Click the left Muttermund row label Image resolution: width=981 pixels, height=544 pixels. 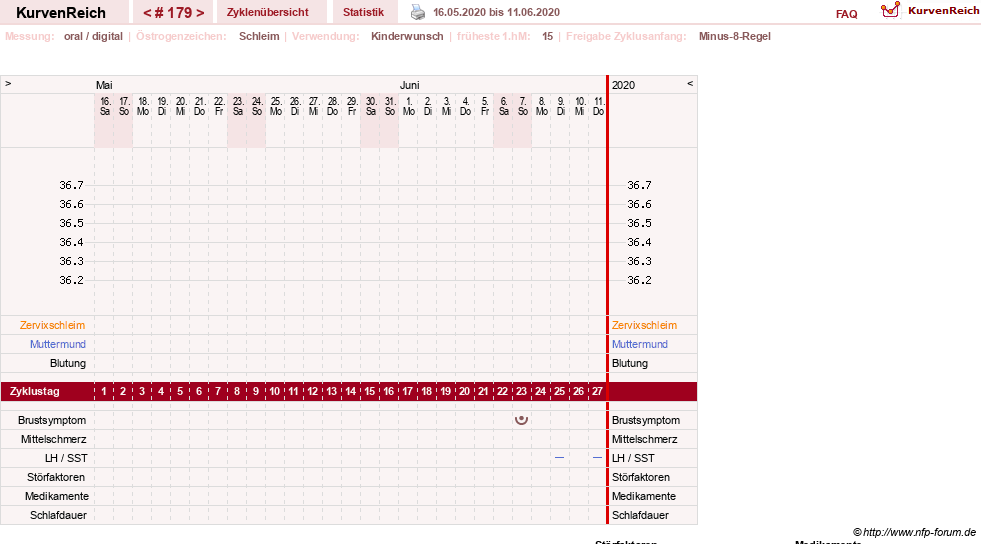tap(58, 344)
